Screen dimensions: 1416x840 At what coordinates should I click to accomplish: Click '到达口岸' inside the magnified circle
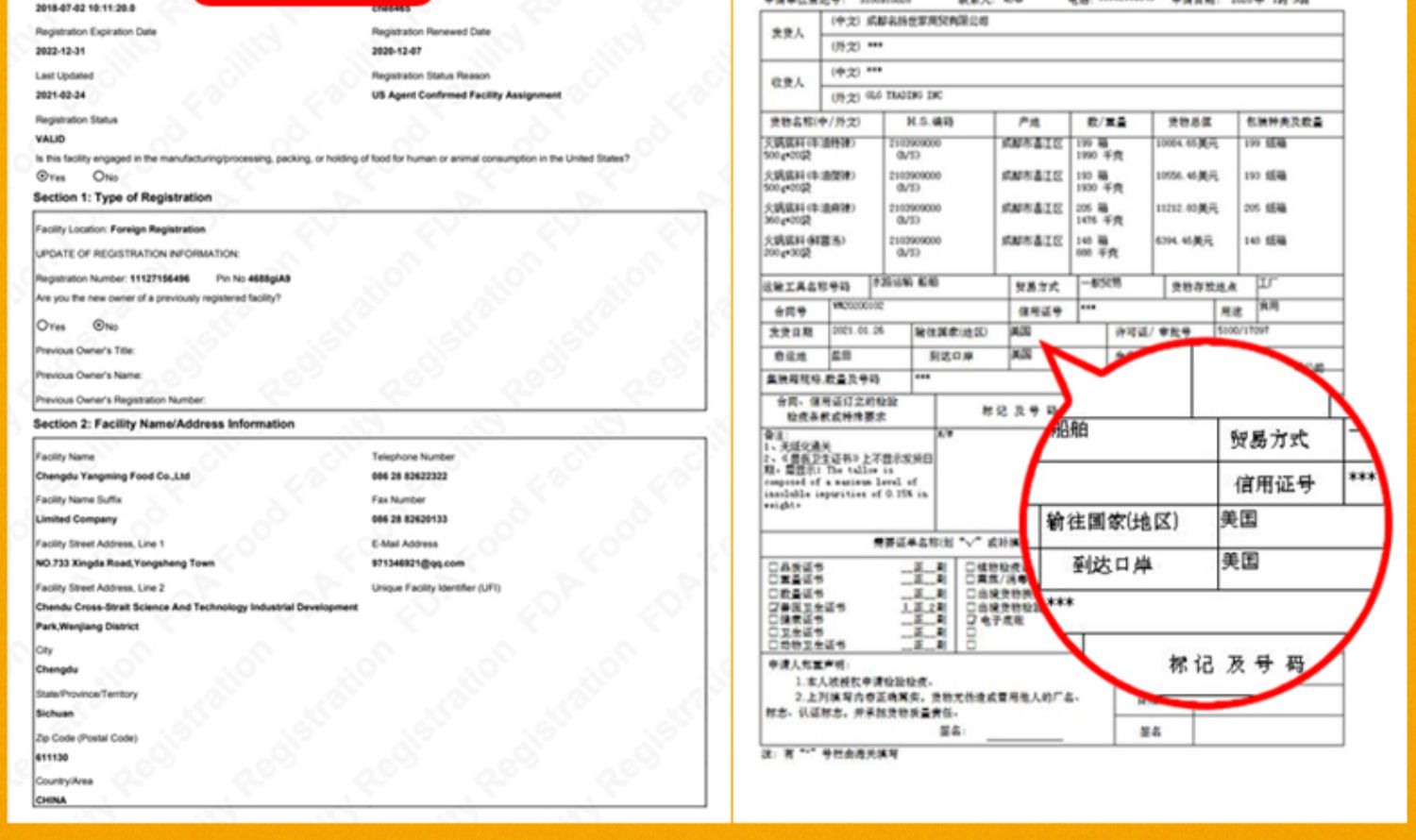pos(1112,565)
